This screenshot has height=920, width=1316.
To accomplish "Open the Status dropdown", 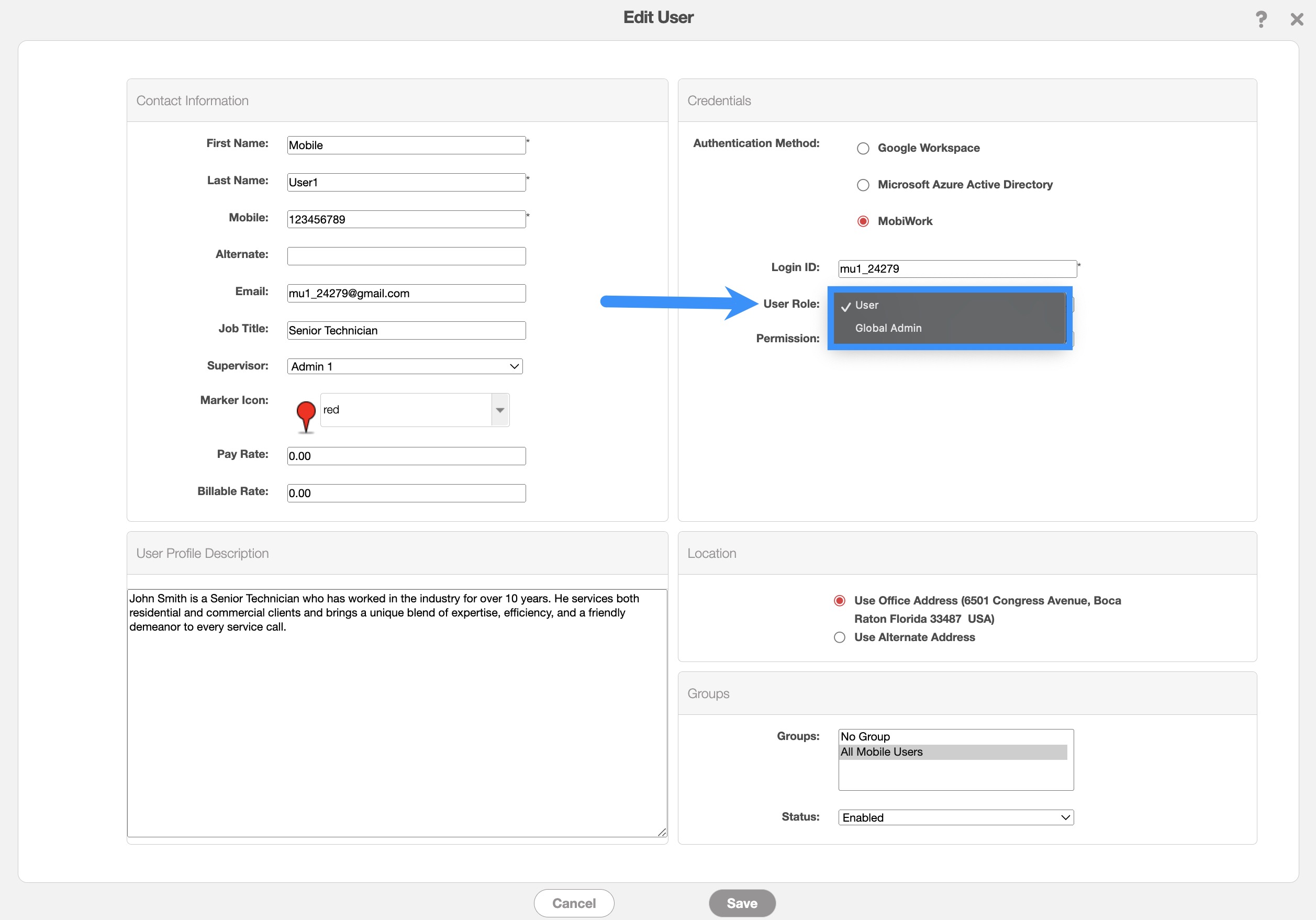I will 955,817.
